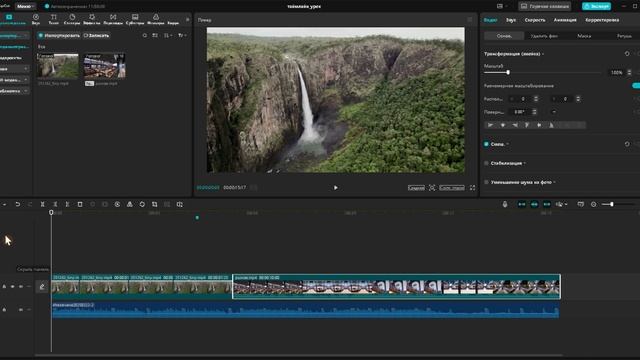The image size is (640, 360).
Task: Click the Export (Экспорт) button
Action: click(x=596, y=6)
